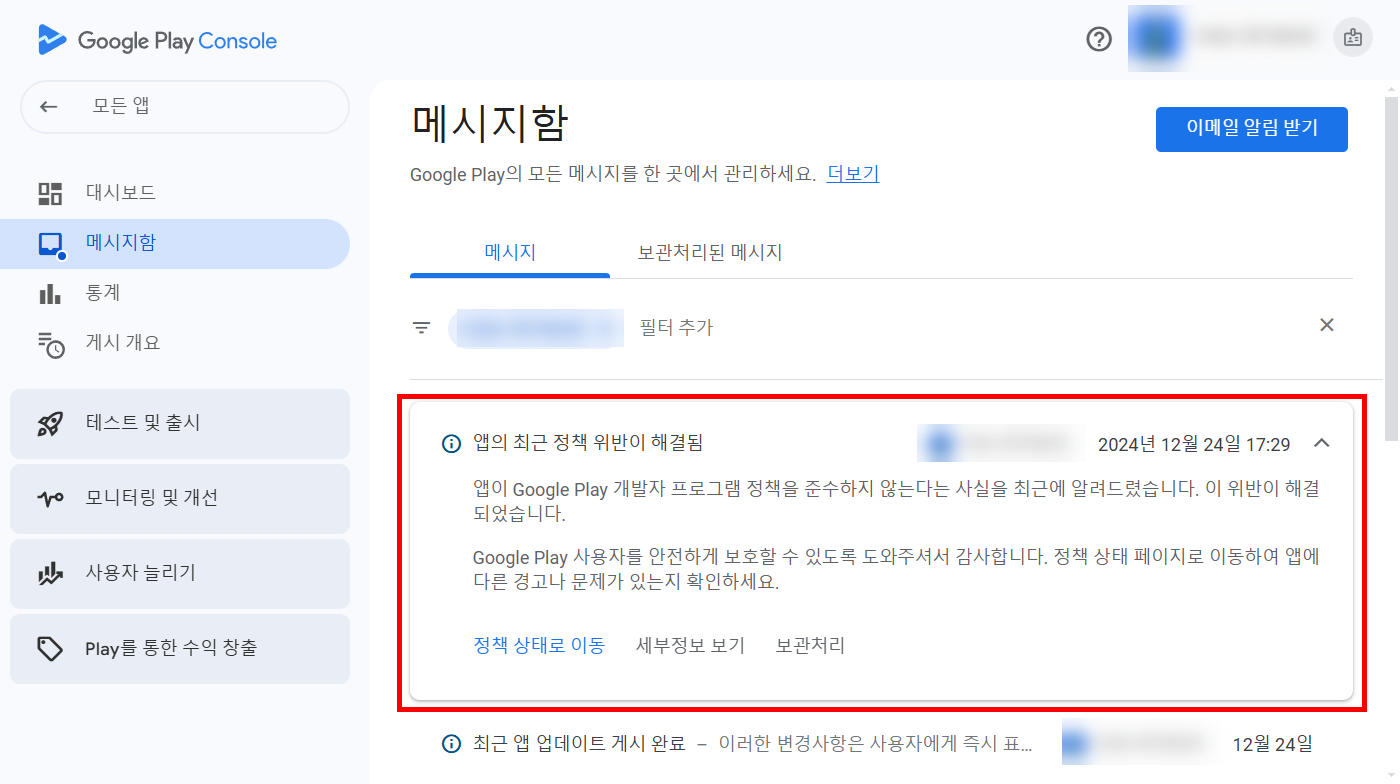Image resolution: width=1400 pixels, height=784 pixels.
Task: Click the back arrow beside 모든 앱
Action: (x=49, y=106)
